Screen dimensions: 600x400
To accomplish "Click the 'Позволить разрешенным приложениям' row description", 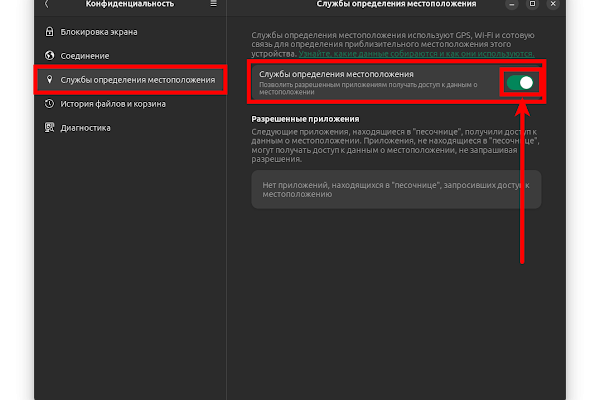I will click(x=370, y=89).
